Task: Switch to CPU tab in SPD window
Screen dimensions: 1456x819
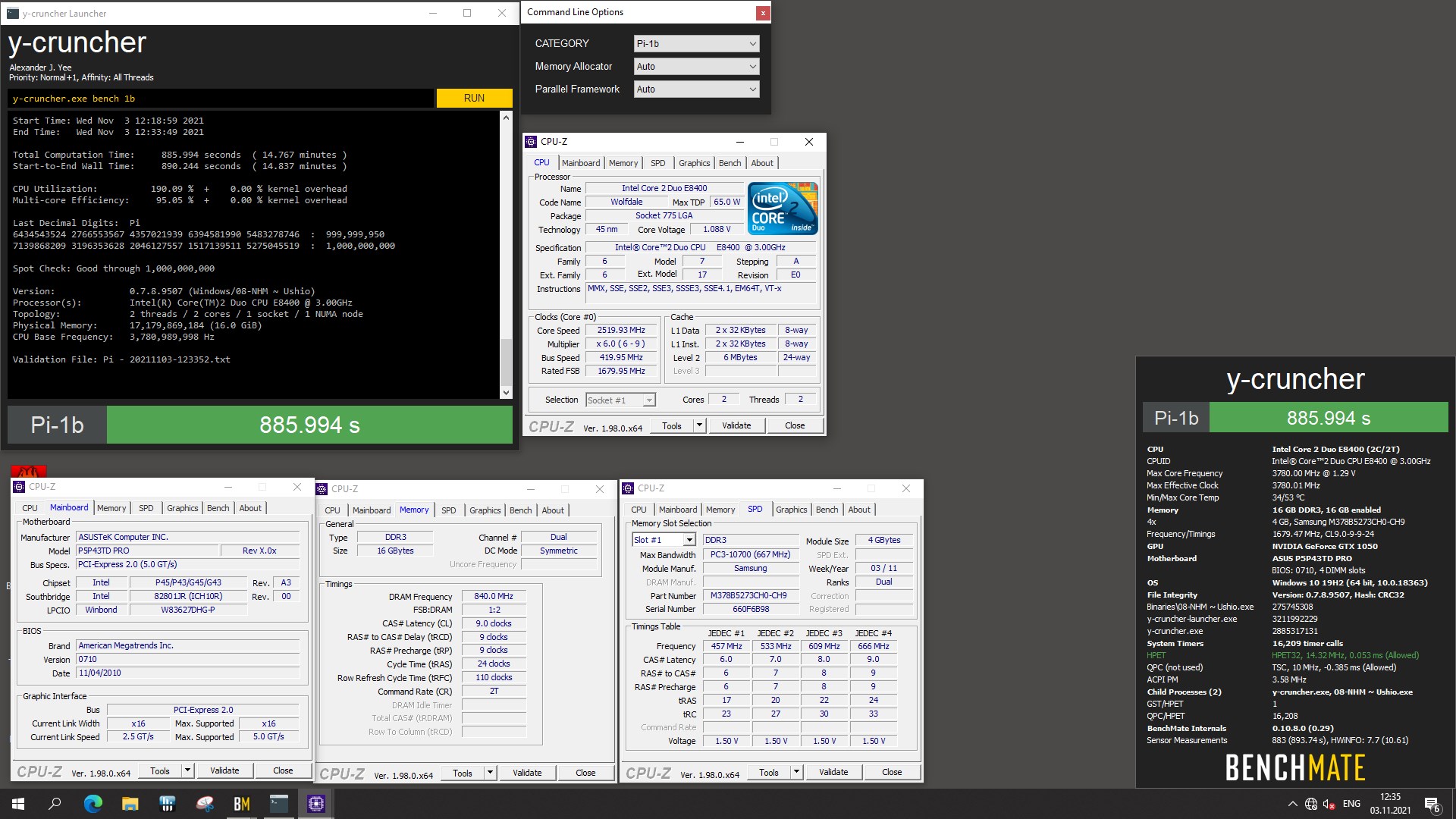Action: pos(639,510)
